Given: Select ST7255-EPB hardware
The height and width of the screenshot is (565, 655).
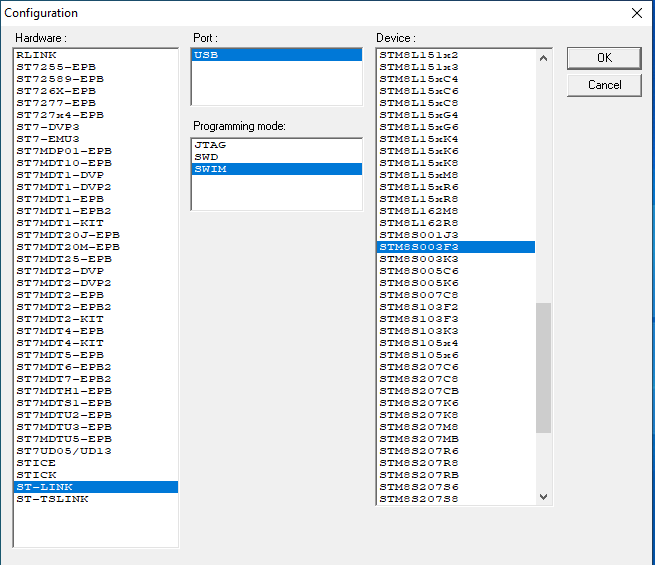Looking at the screenshot, I should click(x=96, y=67).
